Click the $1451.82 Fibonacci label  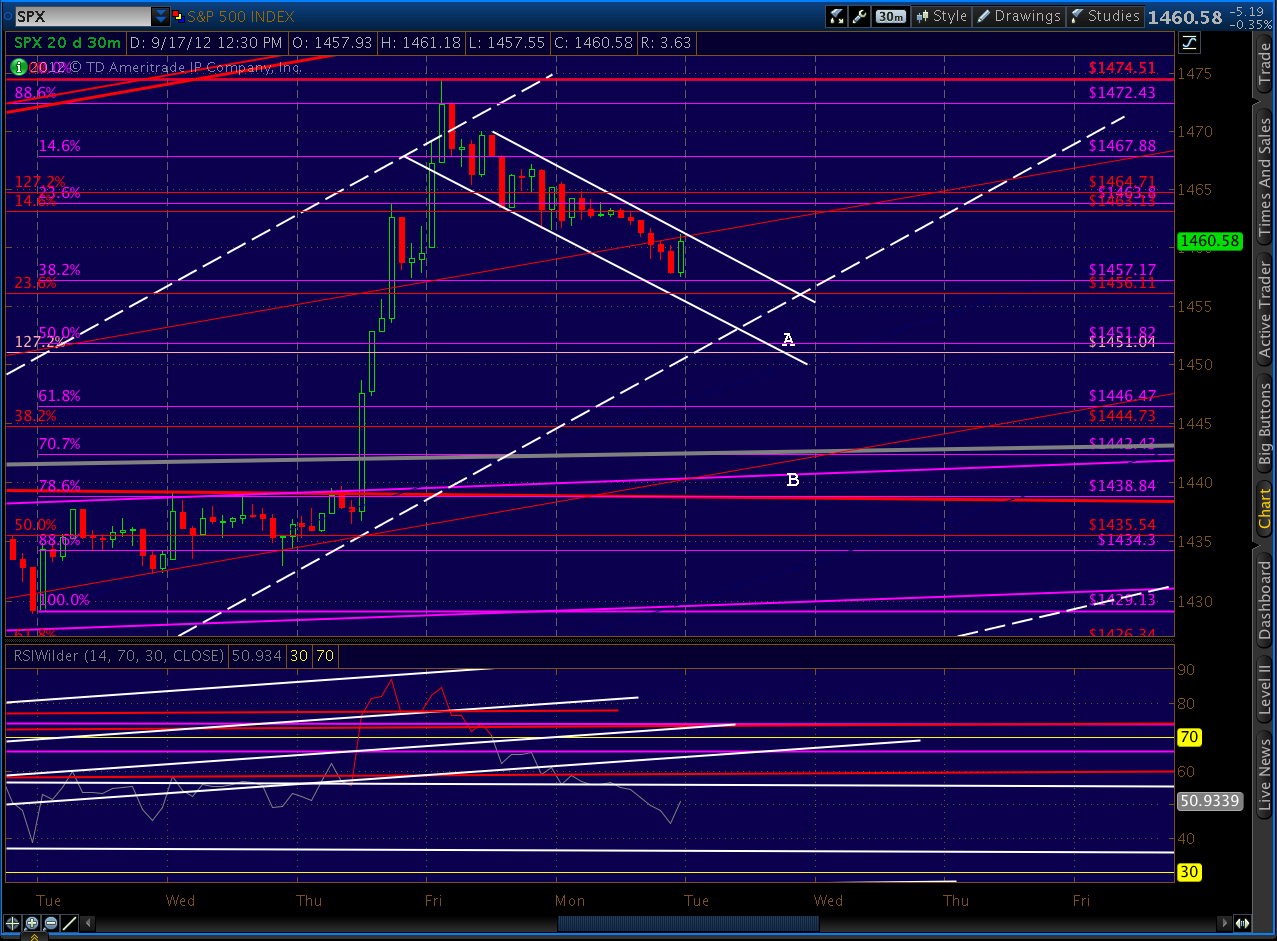pyautogui.click(x=1122, y=332)
